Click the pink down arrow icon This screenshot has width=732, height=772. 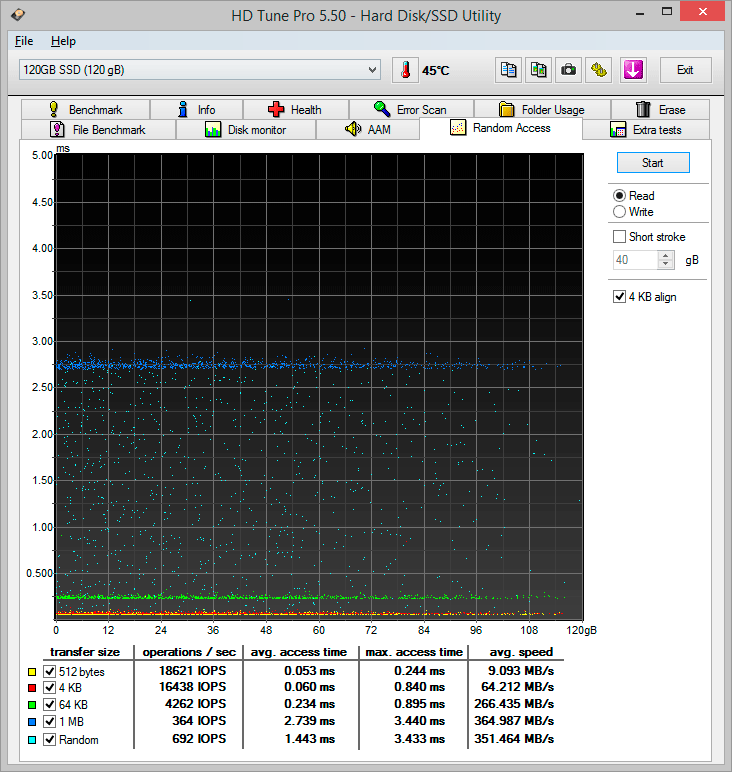pos(632,70)
